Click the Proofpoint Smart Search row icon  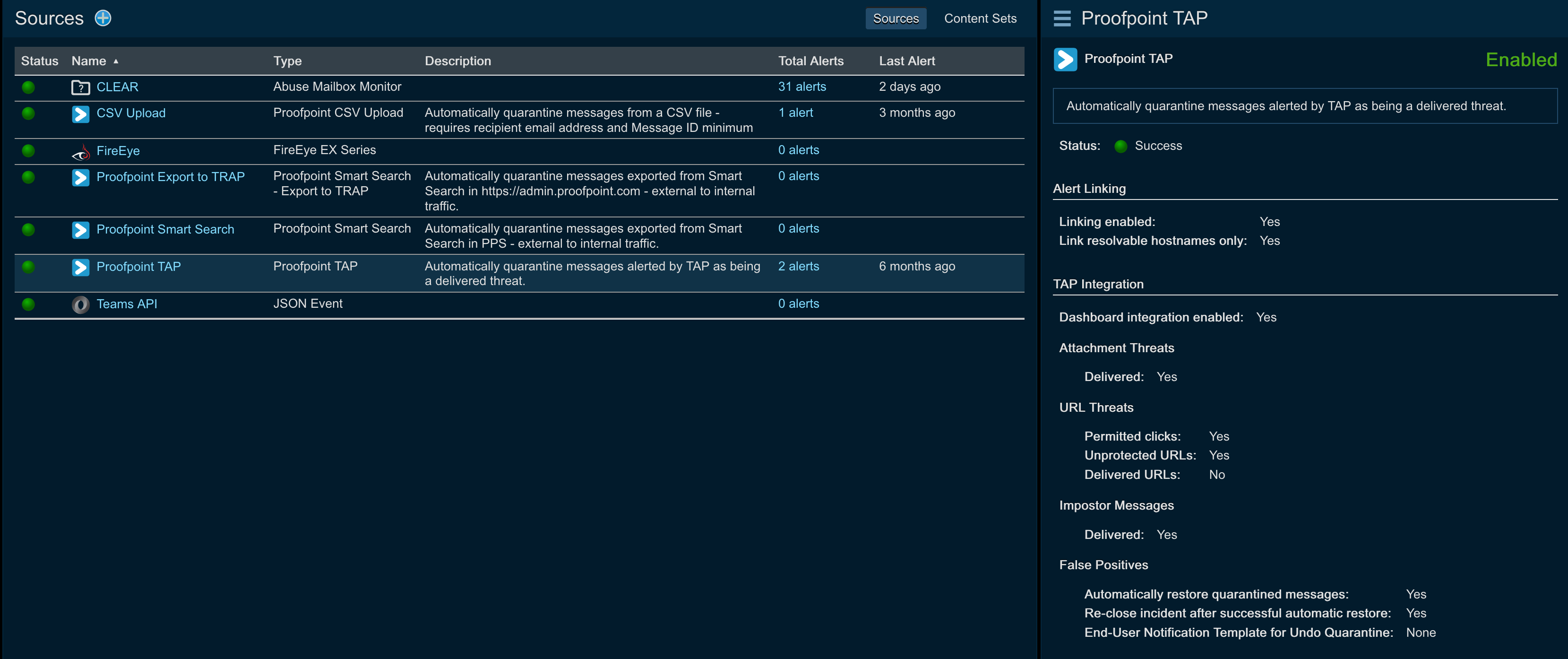coord(80,230)
